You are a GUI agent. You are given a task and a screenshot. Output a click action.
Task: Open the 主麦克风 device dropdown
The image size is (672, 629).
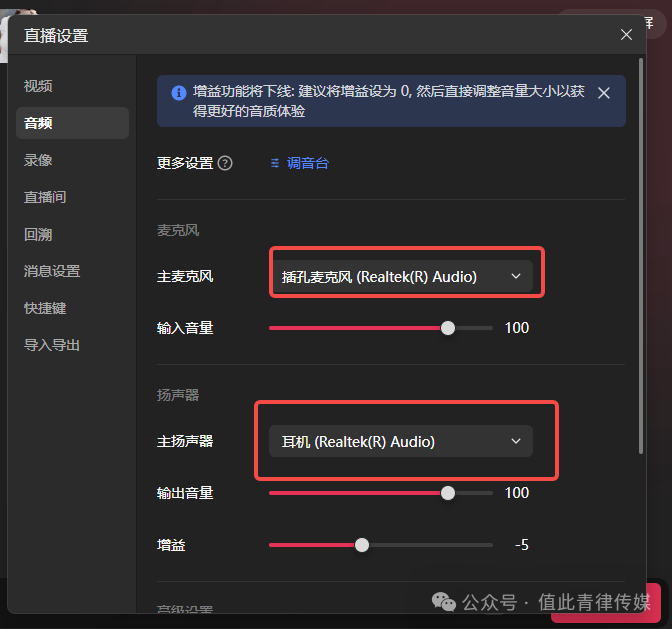point(401,276)
